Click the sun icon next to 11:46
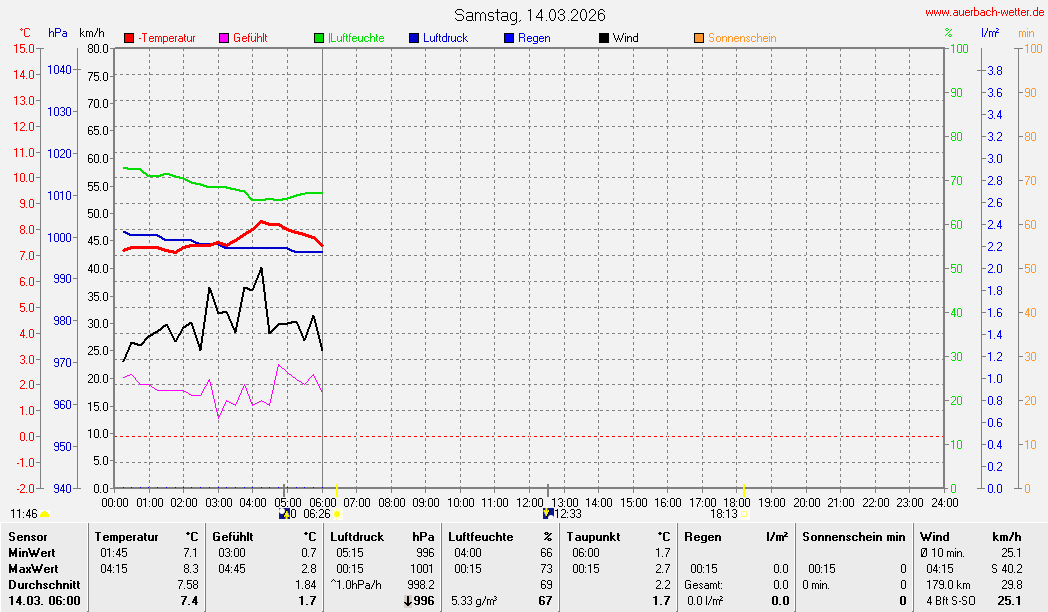1048x612 pixels. (x=44, y=514)
